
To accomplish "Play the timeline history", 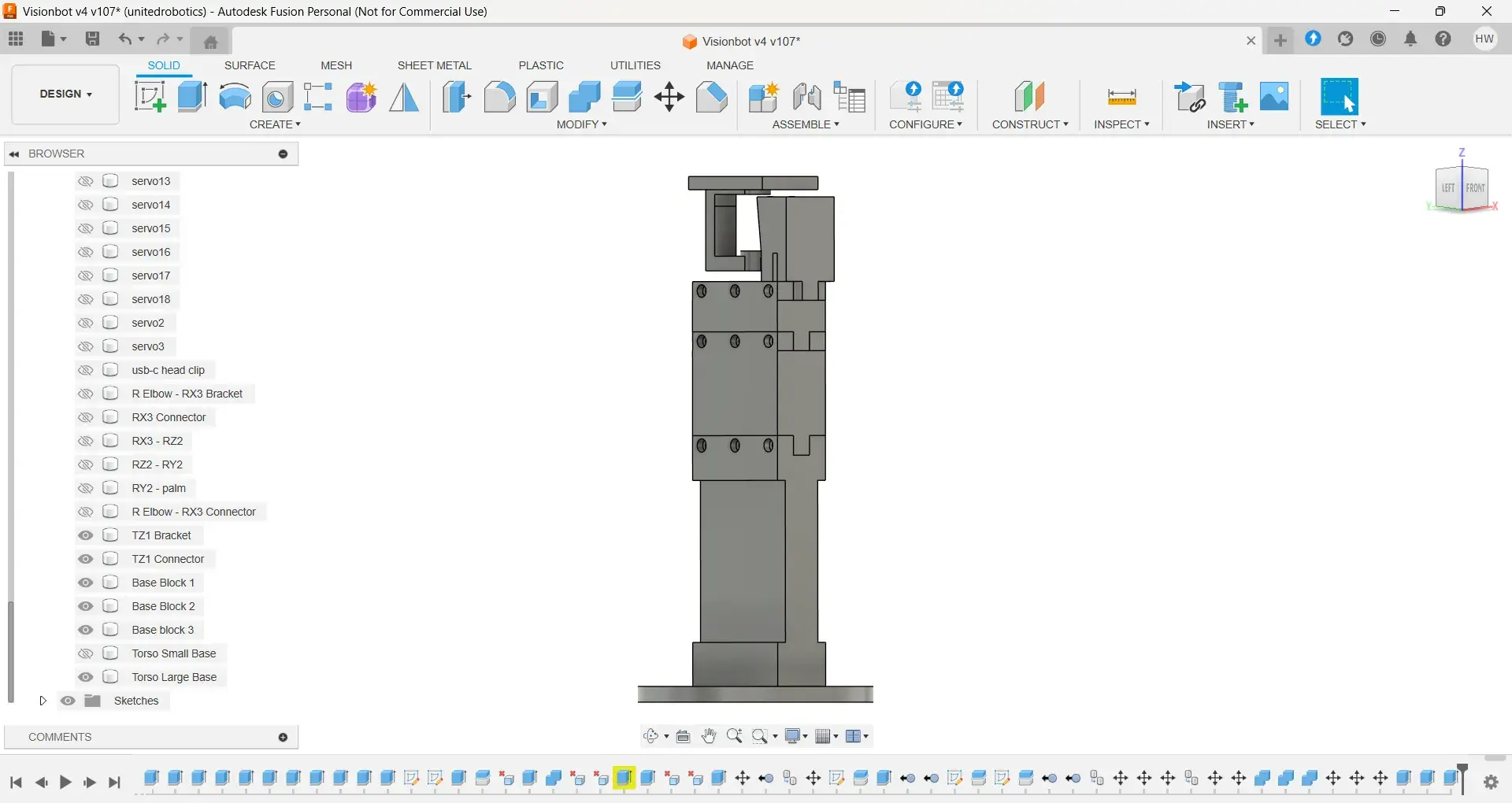I will tap(66, 783).
